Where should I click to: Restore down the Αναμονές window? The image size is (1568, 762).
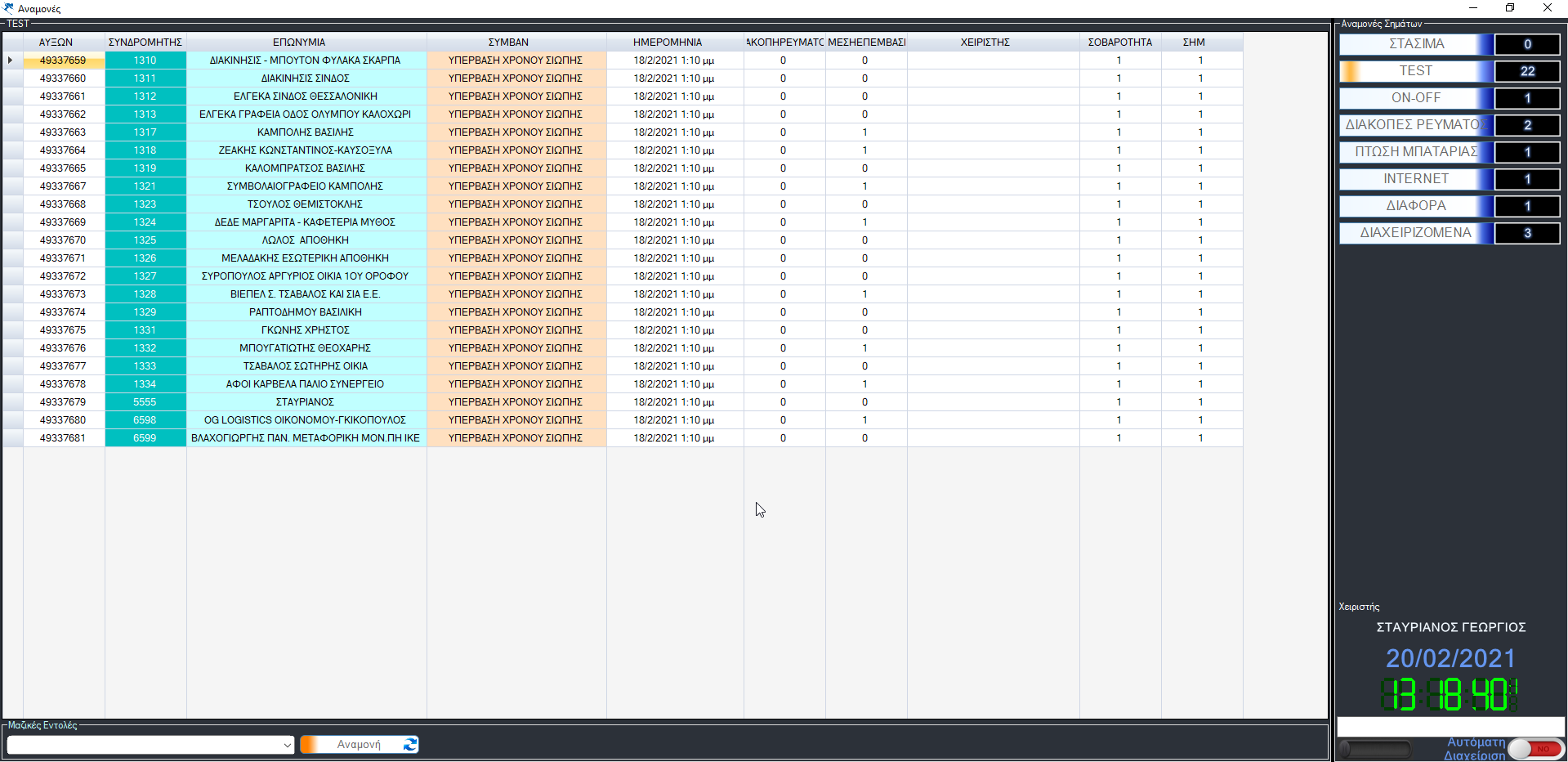[x=1510, y=8]
